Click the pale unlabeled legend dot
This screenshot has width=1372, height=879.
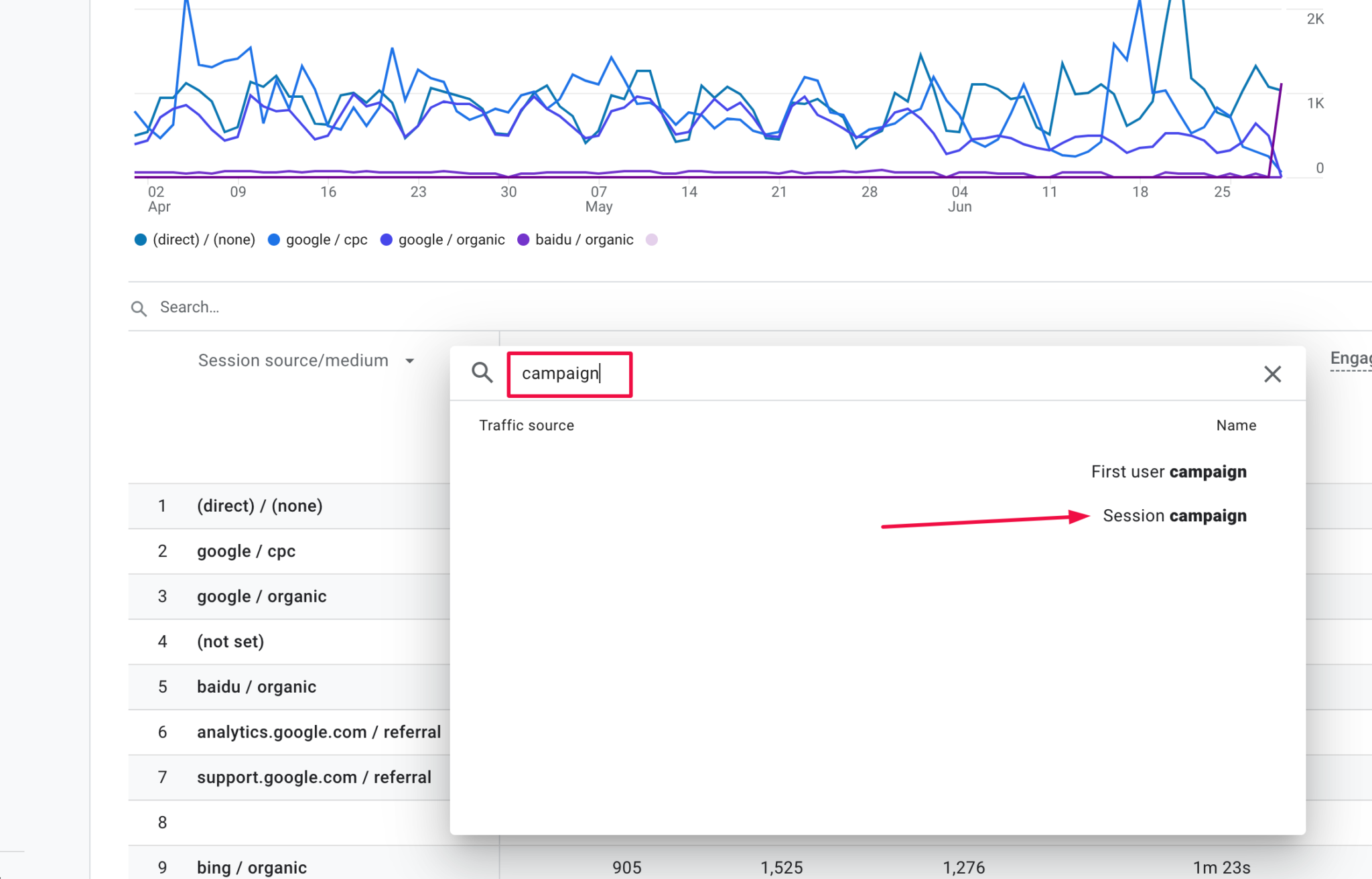(652, 239)
